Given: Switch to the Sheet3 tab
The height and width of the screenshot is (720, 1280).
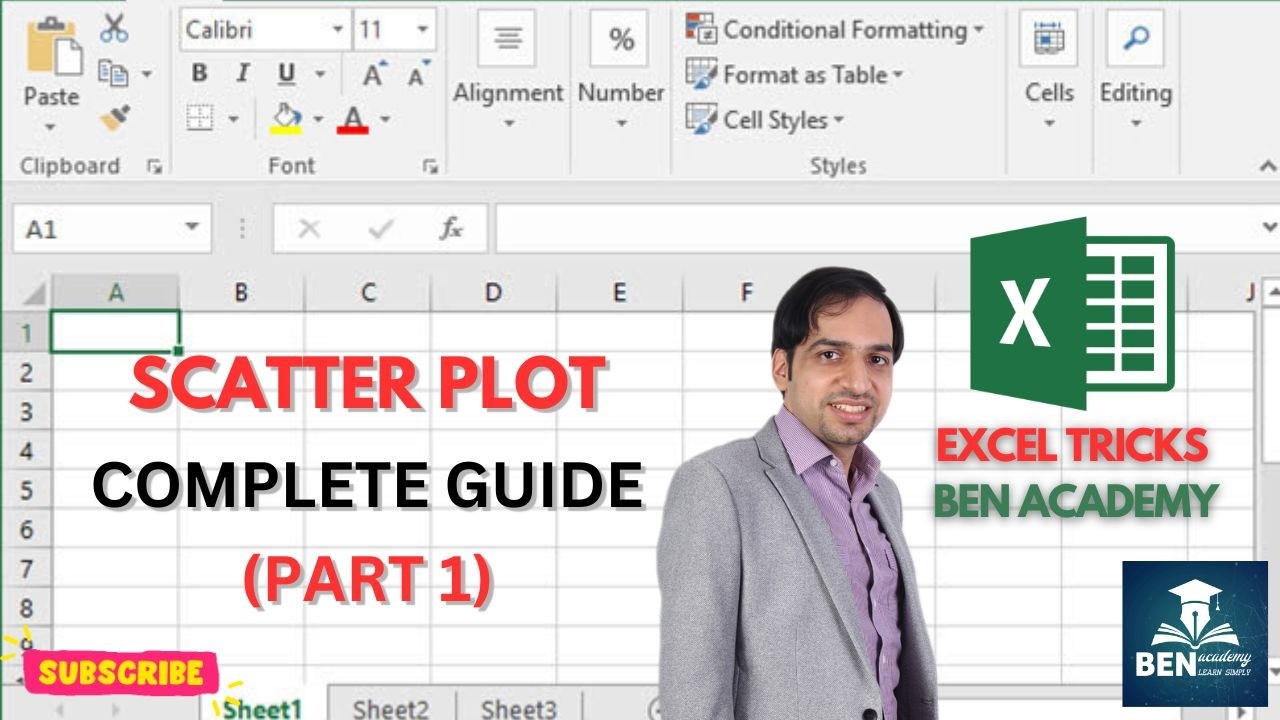Looking at the screenshot, I should pyautogui.click(x=519, y=707).
